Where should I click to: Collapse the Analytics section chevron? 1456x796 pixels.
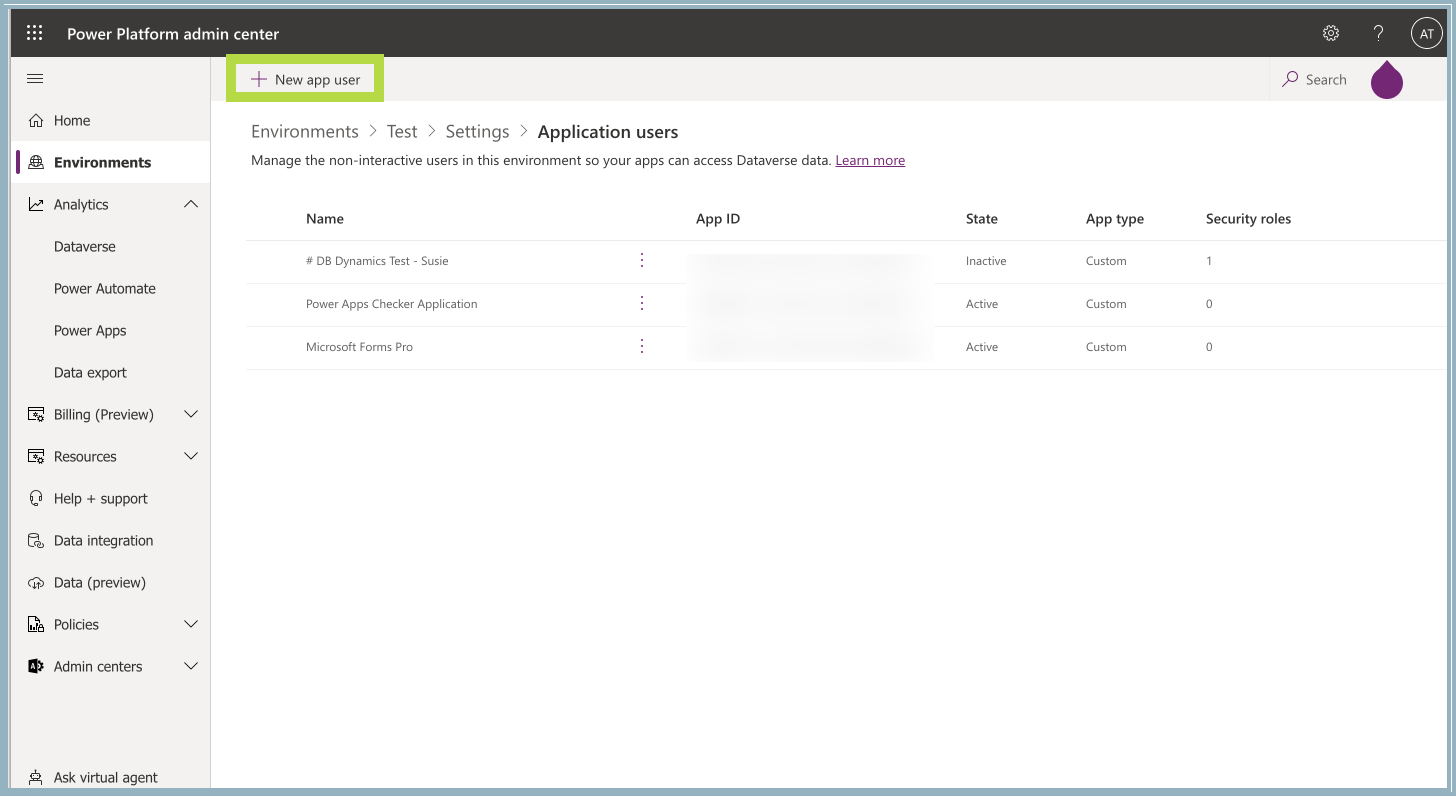[191, 204]
